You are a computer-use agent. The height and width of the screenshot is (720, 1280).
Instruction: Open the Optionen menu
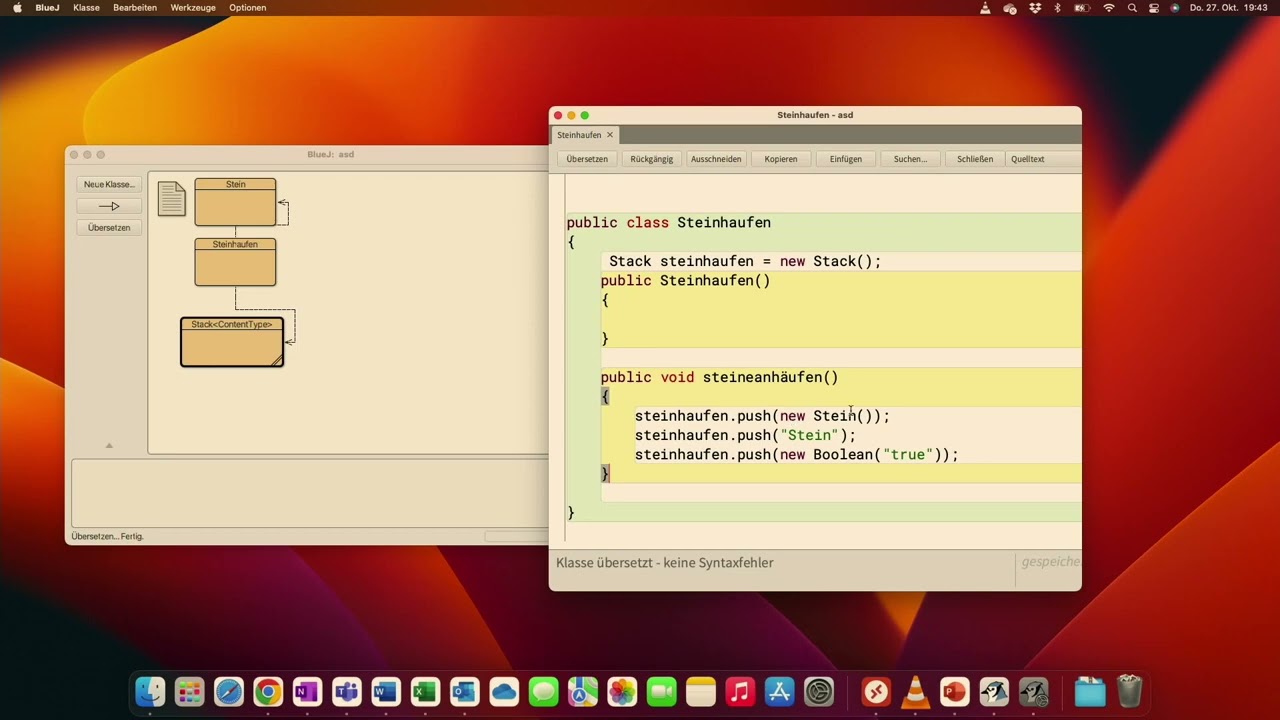pyautogui.click(x=248, y=8)
